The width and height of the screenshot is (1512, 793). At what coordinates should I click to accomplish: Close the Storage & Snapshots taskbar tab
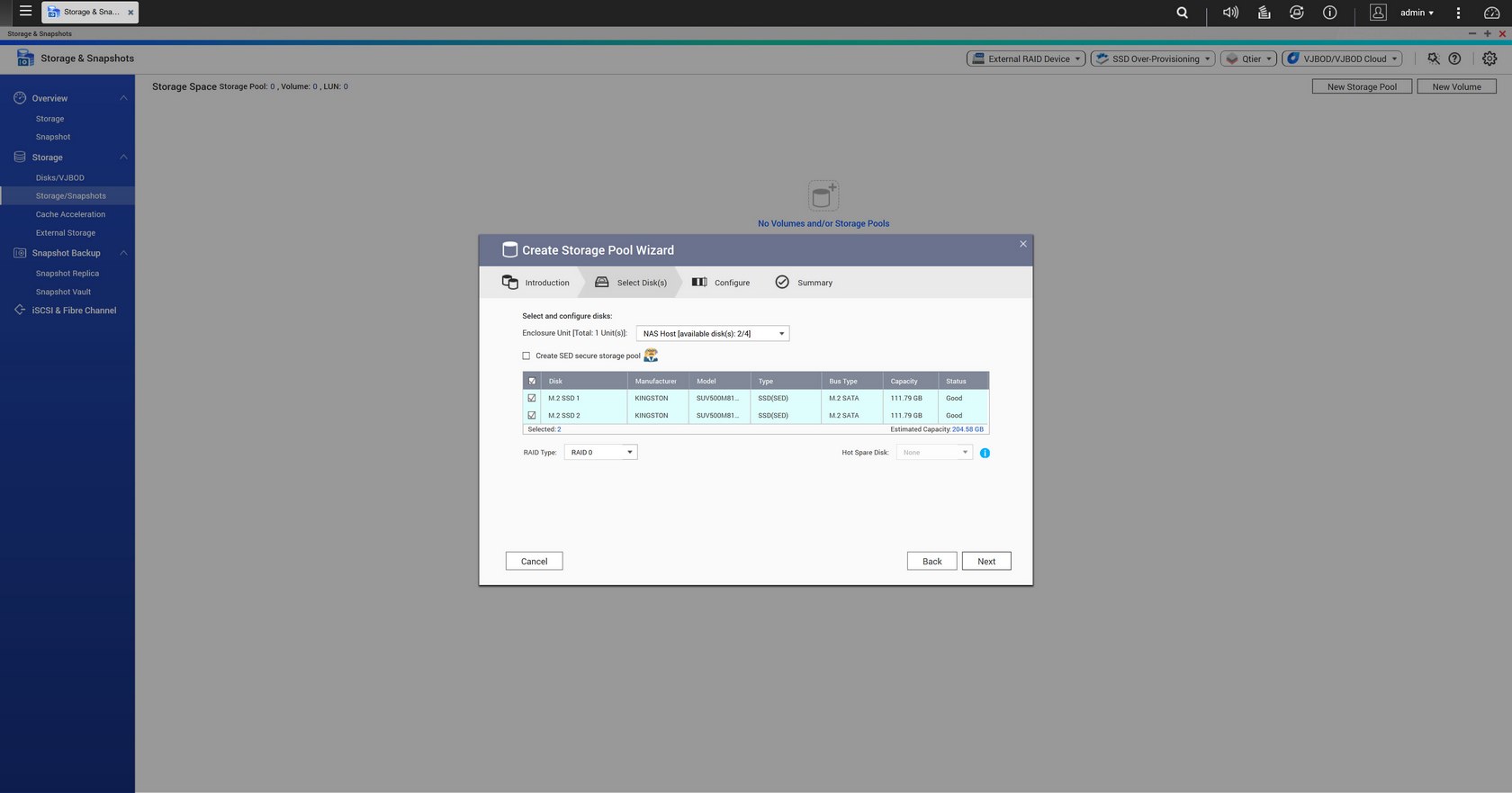click(130, 12)
